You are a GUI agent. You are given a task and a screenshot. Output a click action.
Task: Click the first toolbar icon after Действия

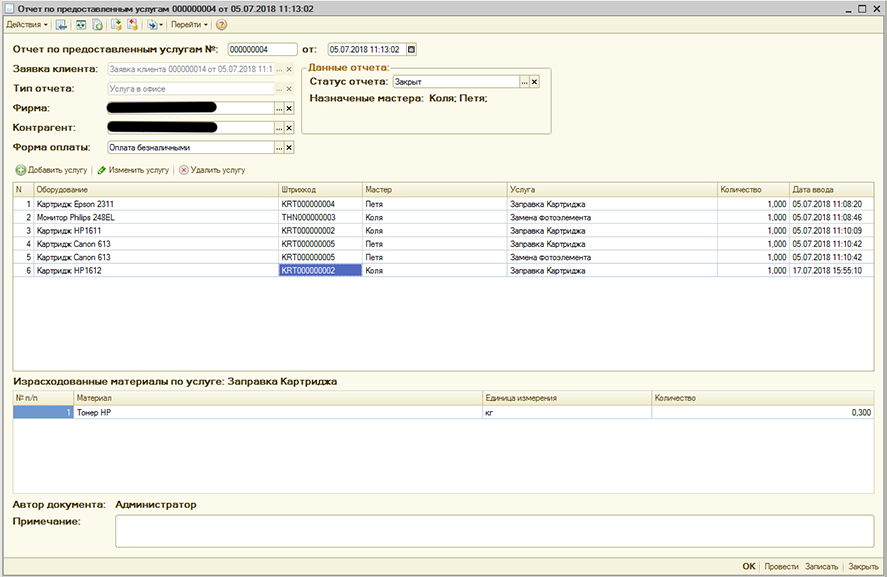(x=61, y=24)
